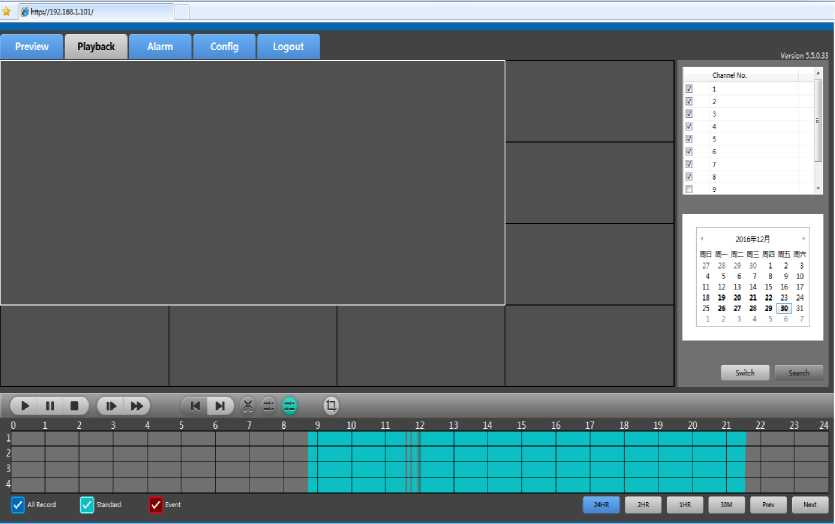Select the 2HR timeline zoom button
The width and height of the screenshot is (835, 524).
point(643,505)
